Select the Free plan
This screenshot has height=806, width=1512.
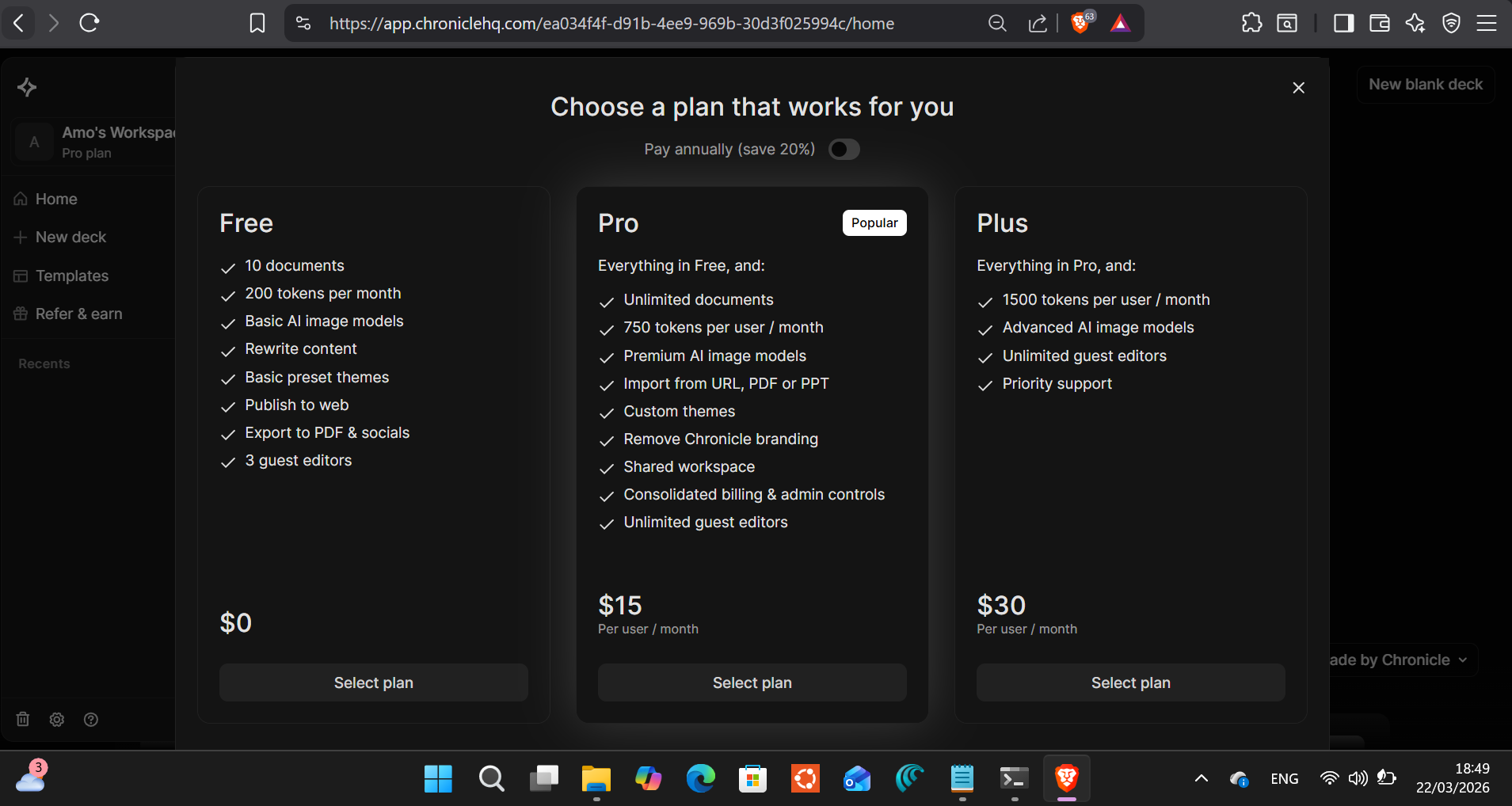374,682
